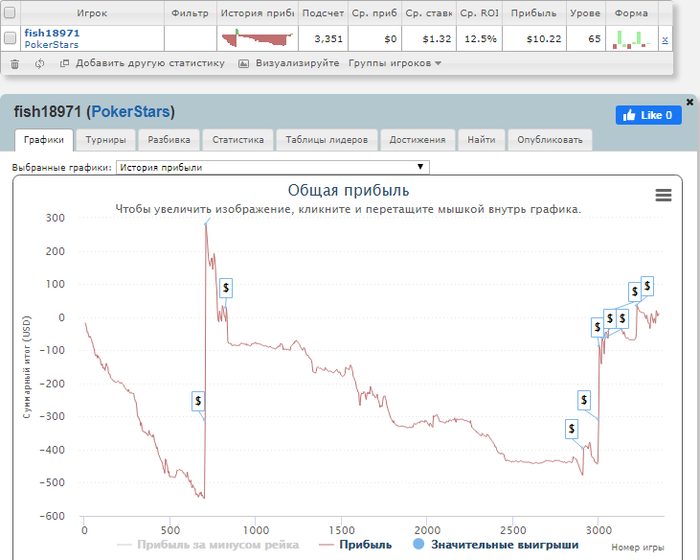
Task: Open the Достижения tab
Action: click(x=417, y=140)
